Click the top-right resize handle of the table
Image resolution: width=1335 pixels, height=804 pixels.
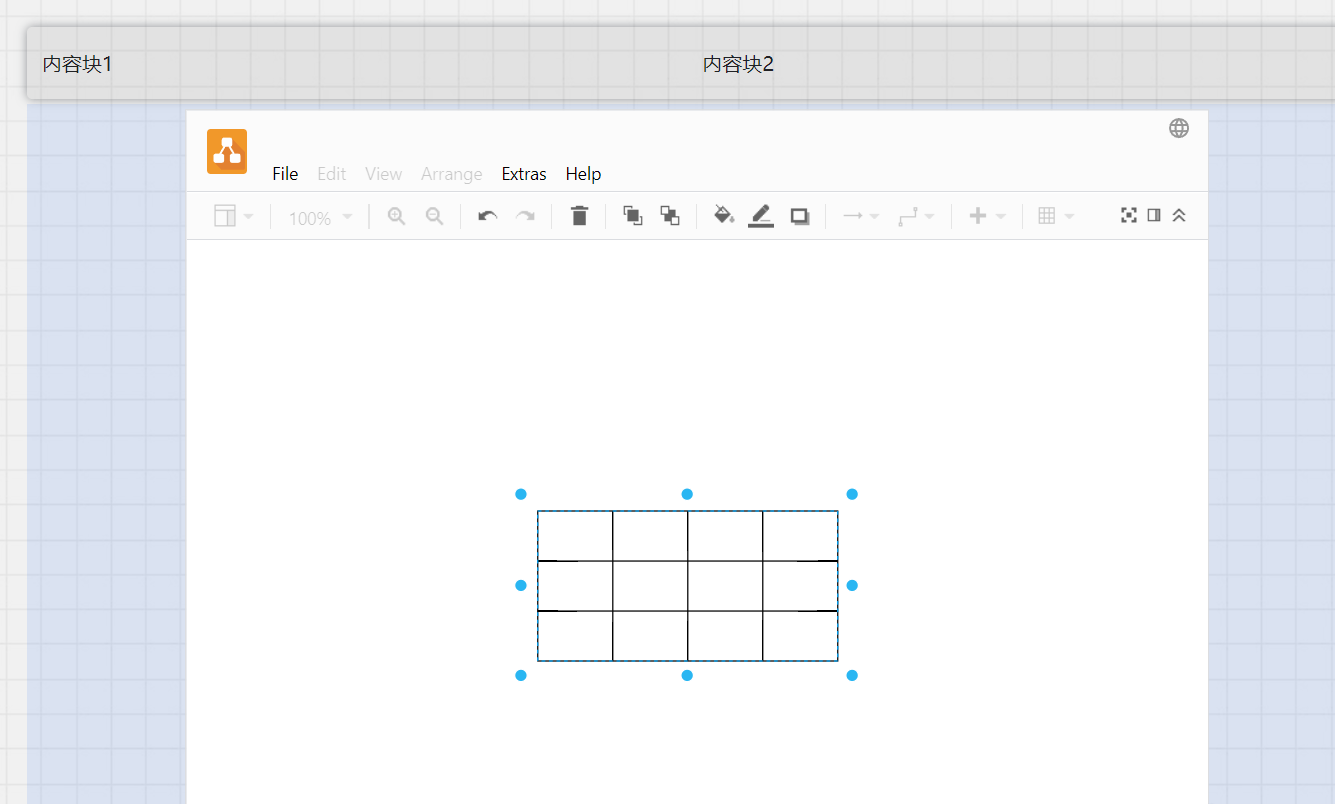pos(852,494)
